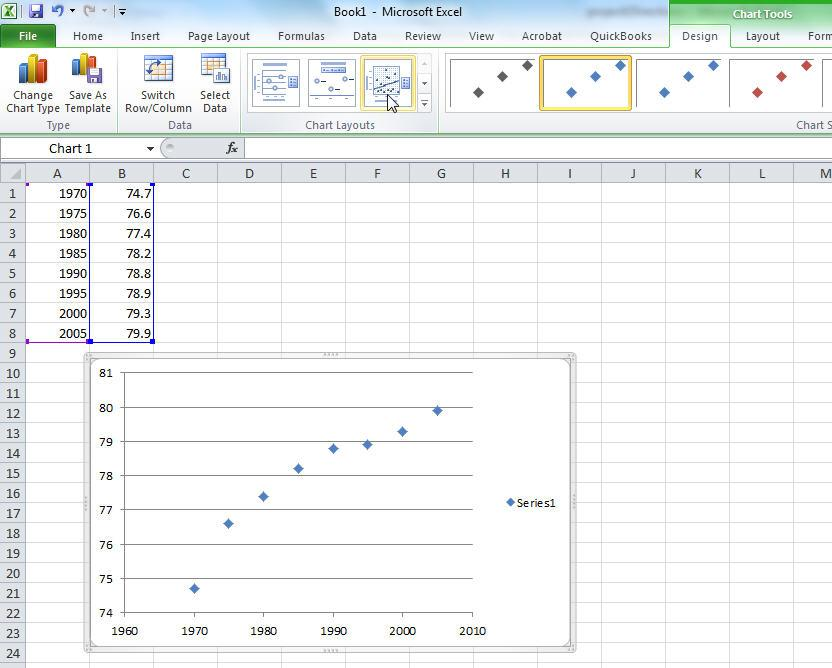This screenshot has height=668, width=832.
Task: Open the Formulas ribbon tab
Action: pos(301,36)
